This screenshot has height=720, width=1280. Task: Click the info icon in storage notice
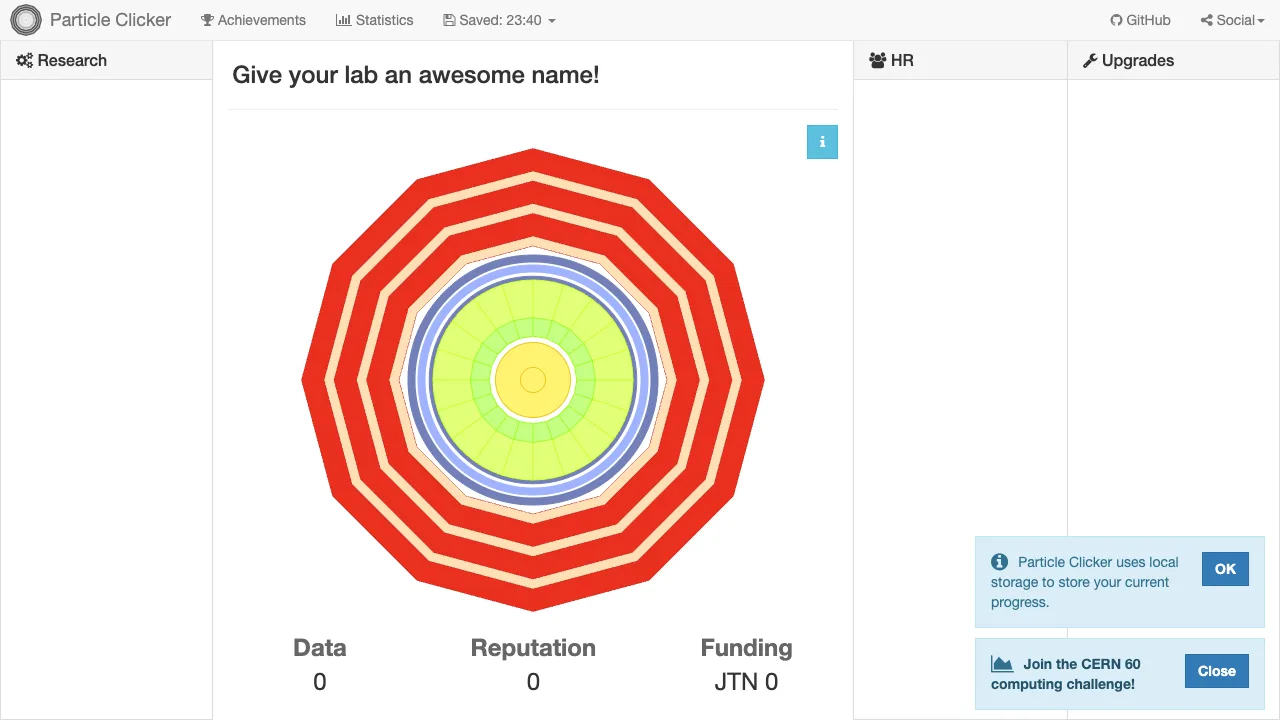[999, 562]
